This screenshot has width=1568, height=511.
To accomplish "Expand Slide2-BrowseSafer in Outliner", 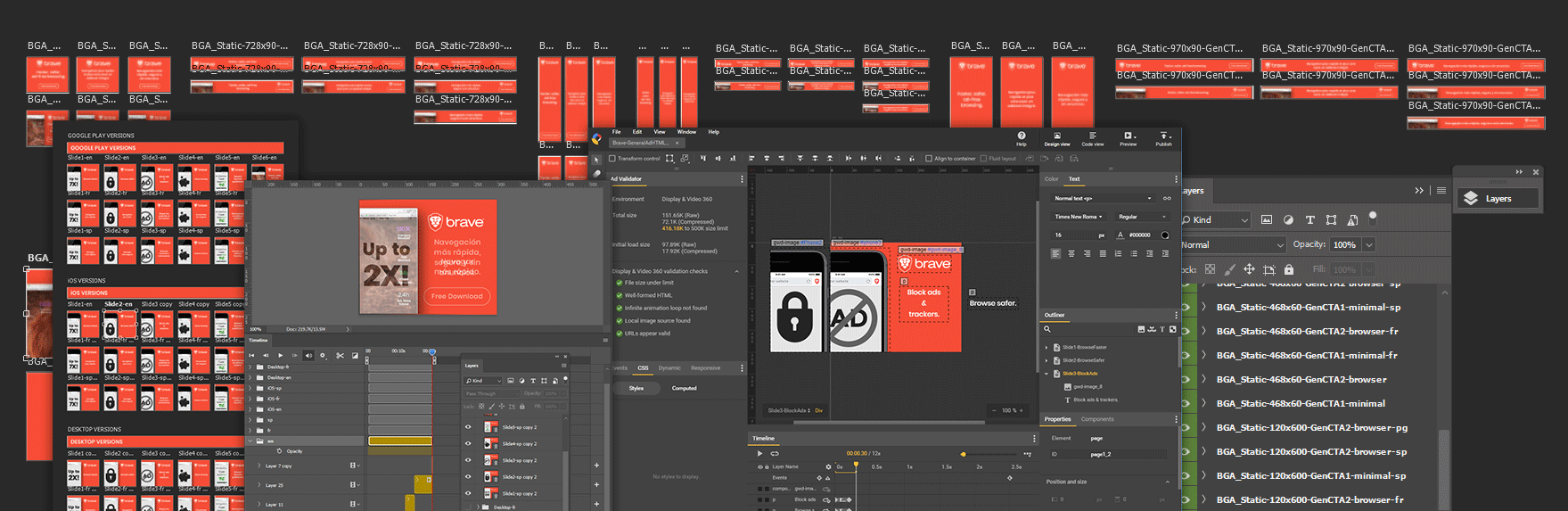I will coord(1047,360).
